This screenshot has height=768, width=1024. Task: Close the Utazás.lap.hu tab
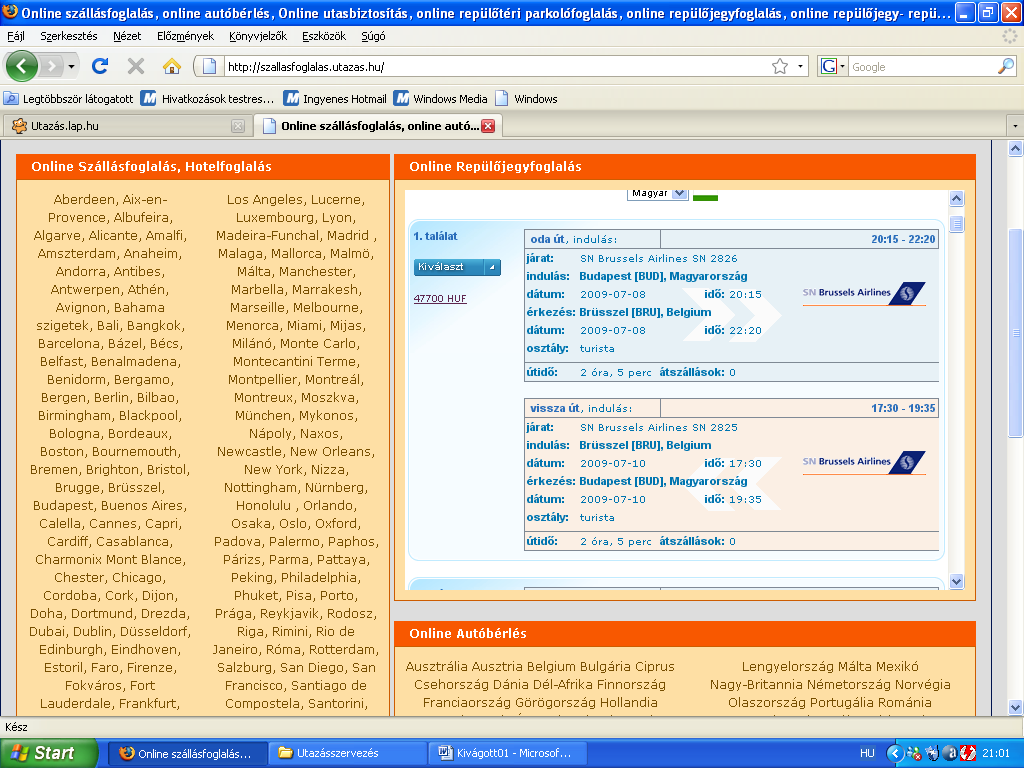click(238, 126)
